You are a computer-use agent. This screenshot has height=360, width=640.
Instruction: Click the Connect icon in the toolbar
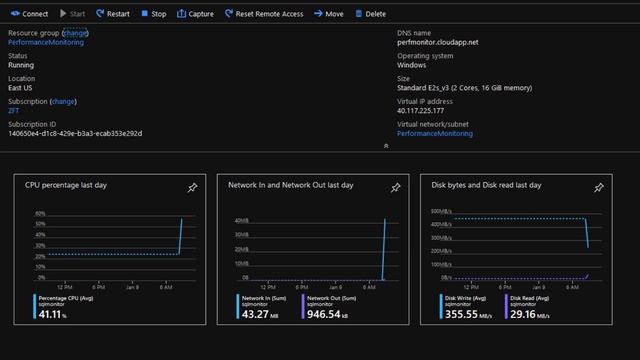click(15, 13)
